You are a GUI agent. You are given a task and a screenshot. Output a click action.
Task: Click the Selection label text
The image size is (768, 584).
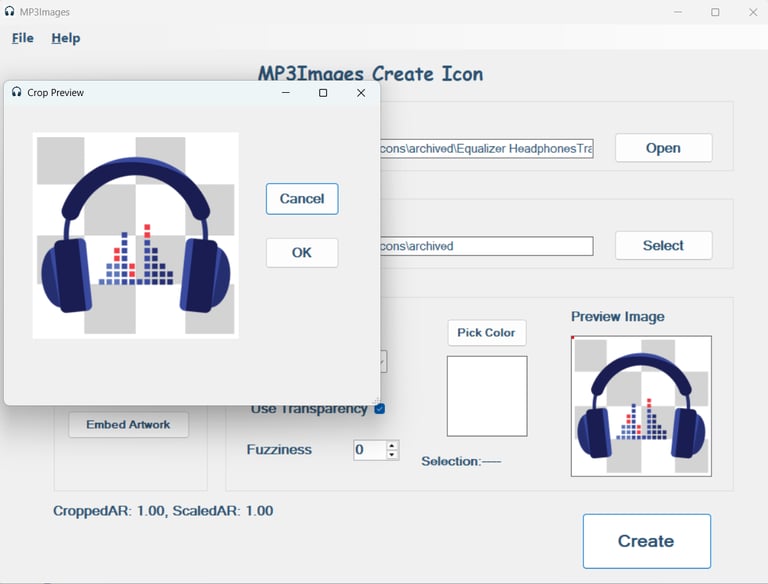[x=461, y=461]
